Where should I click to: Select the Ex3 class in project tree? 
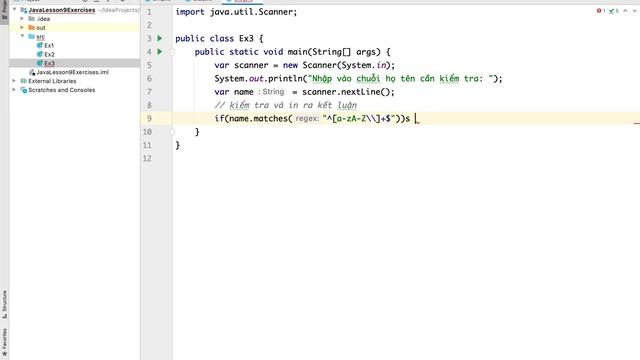pos(49,63)
